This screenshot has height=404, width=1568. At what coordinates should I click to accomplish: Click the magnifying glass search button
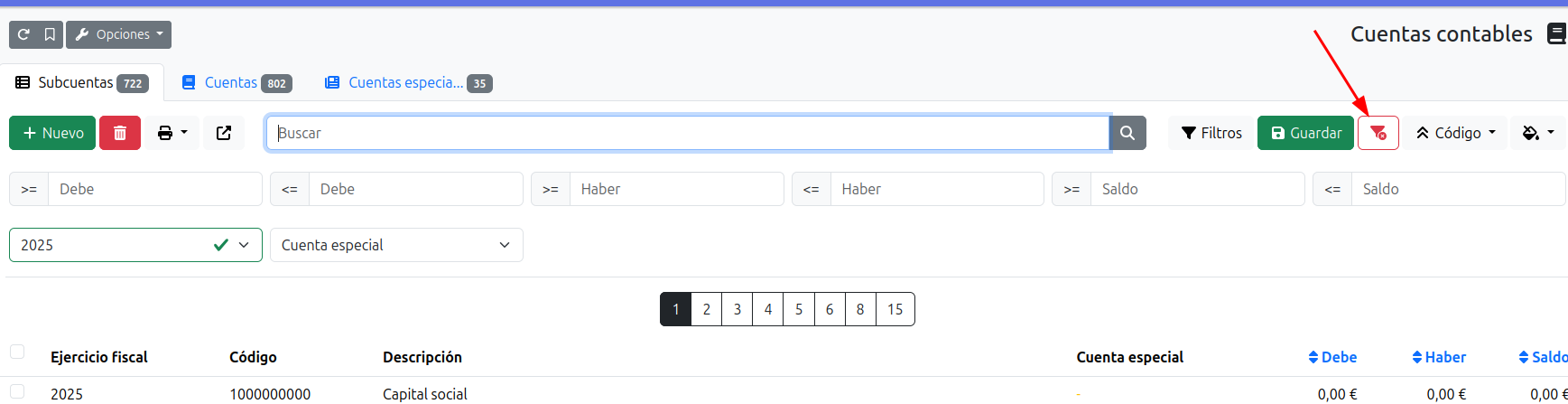point(1127,133)
